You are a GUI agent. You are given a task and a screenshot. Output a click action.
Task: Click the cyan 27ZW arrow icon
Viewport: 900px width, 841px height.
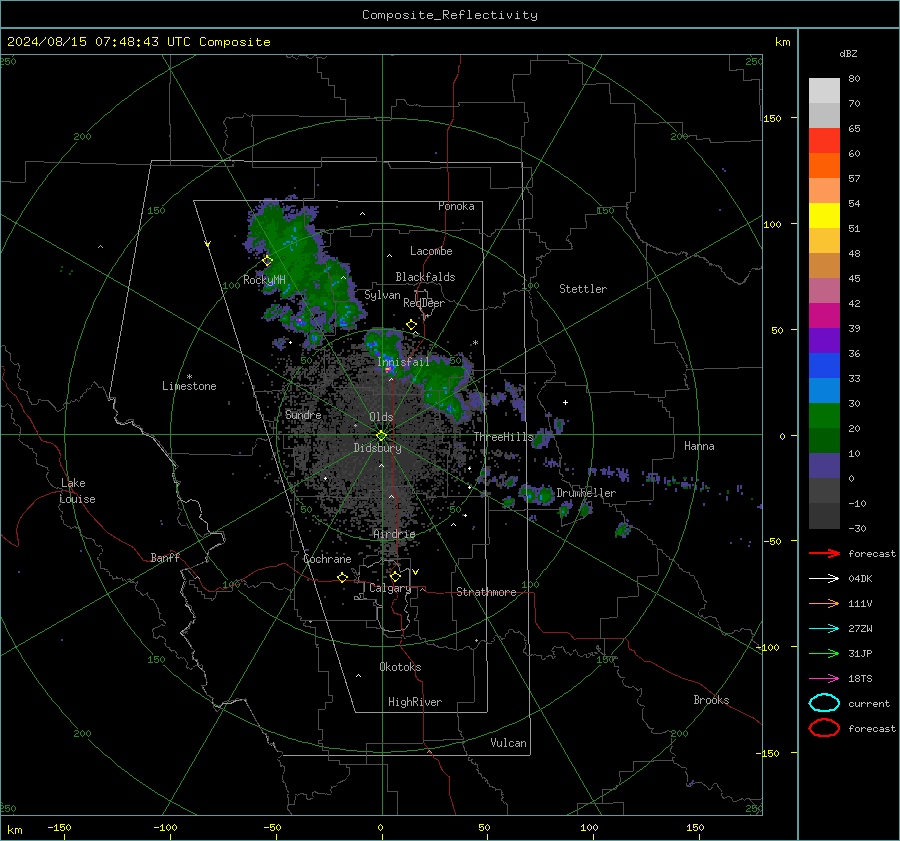click(824, 629)
